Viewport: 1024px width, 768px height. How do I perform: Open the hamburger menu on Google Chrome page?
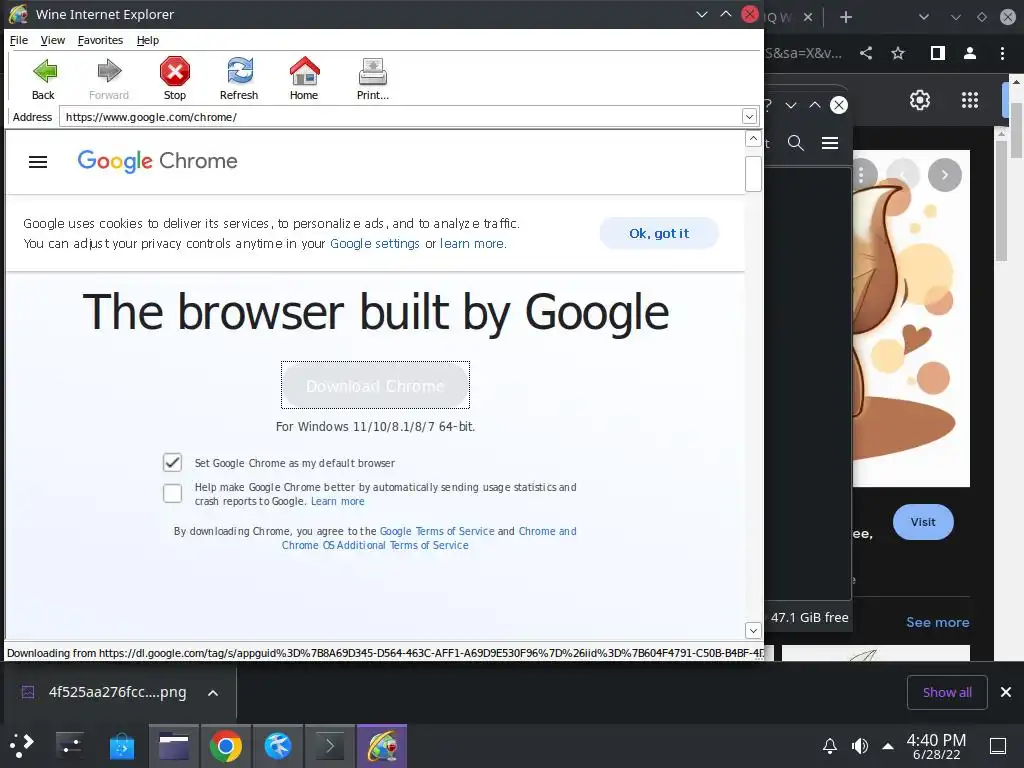[38, 161]
